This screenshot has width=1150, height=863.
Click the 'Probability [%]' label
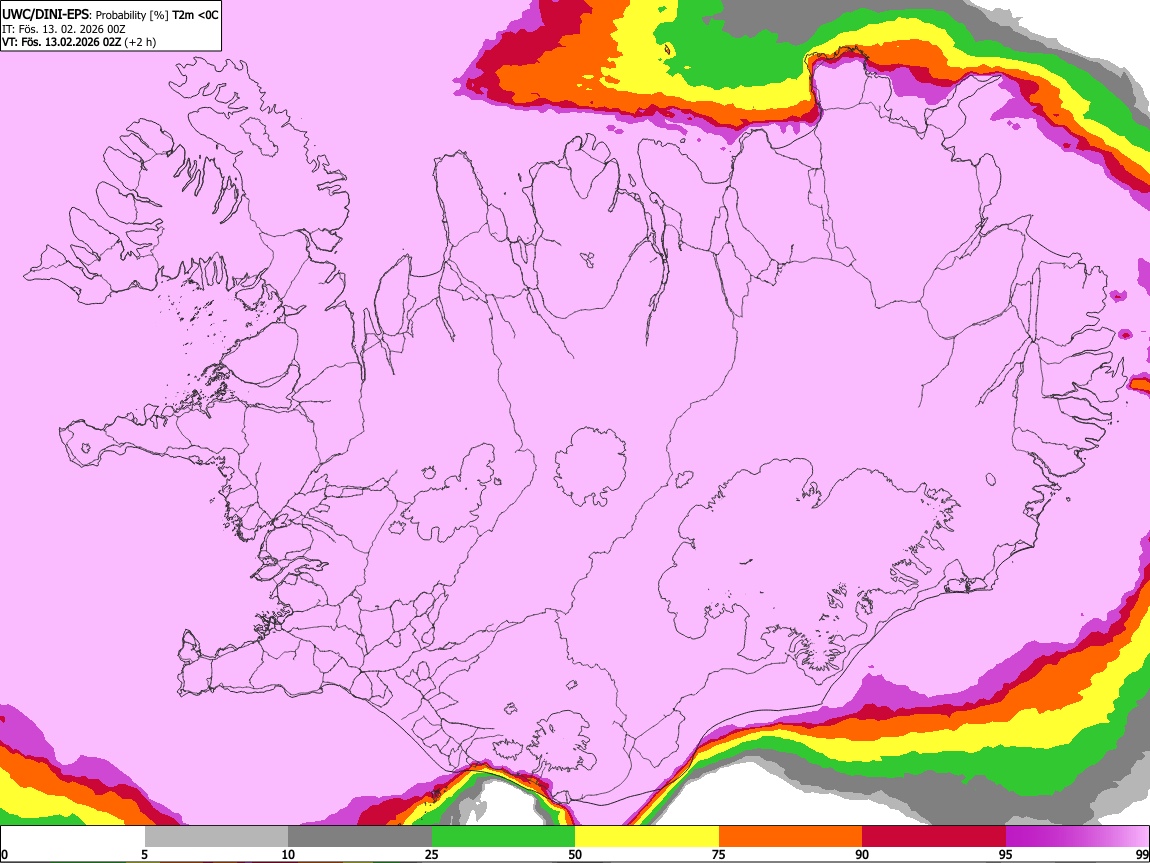point(132,15)
